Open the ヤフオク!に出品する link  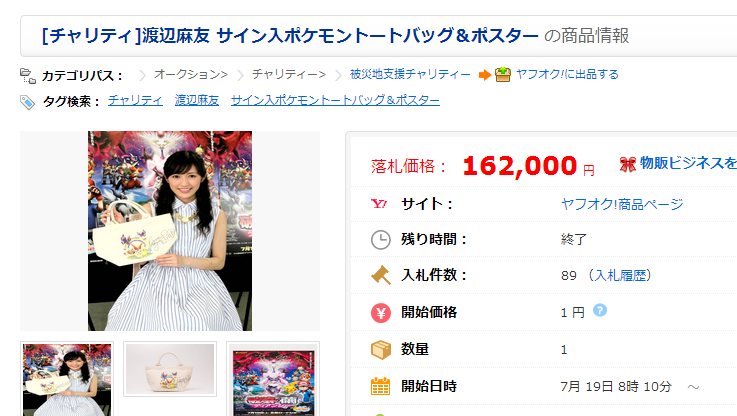tap(567, 74)
